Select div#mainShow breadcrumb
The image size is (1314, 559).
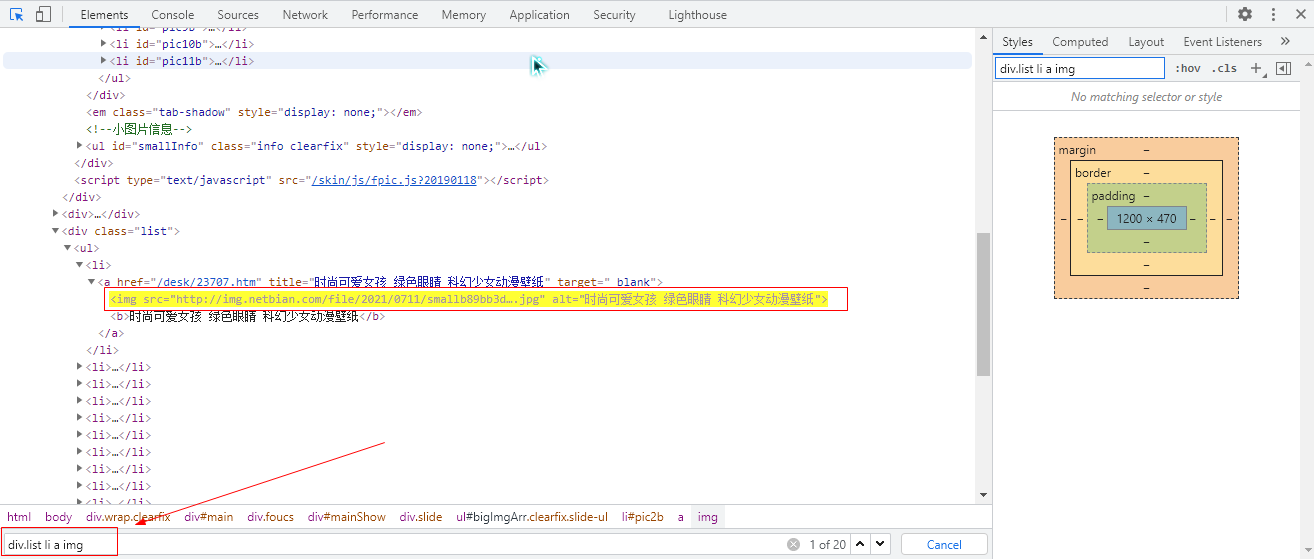coord(346,517)
